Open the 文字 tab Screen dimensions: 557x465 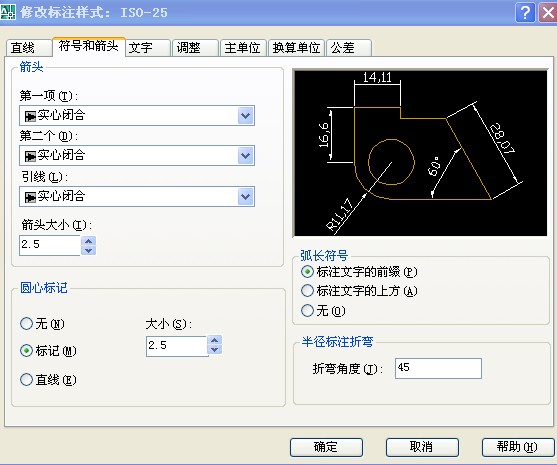point(148,48)
